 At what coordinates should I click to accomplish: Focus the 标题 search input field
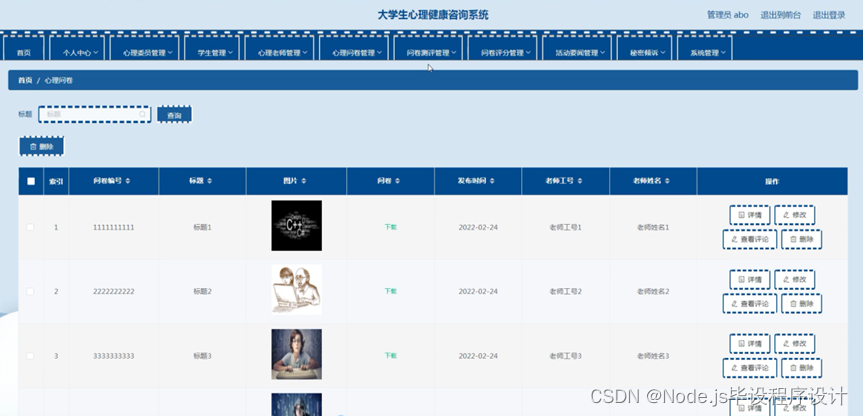click(x=95, y=114)
